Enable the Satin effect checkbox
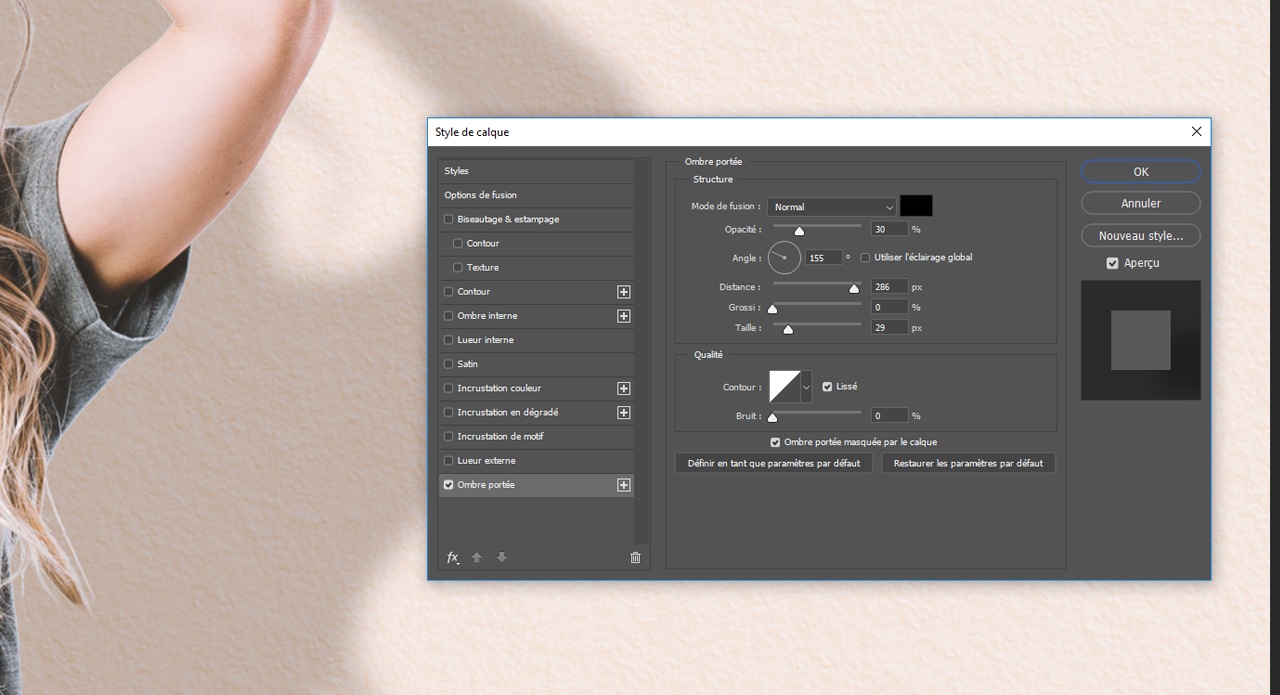1280x695 pixels. 449,364
